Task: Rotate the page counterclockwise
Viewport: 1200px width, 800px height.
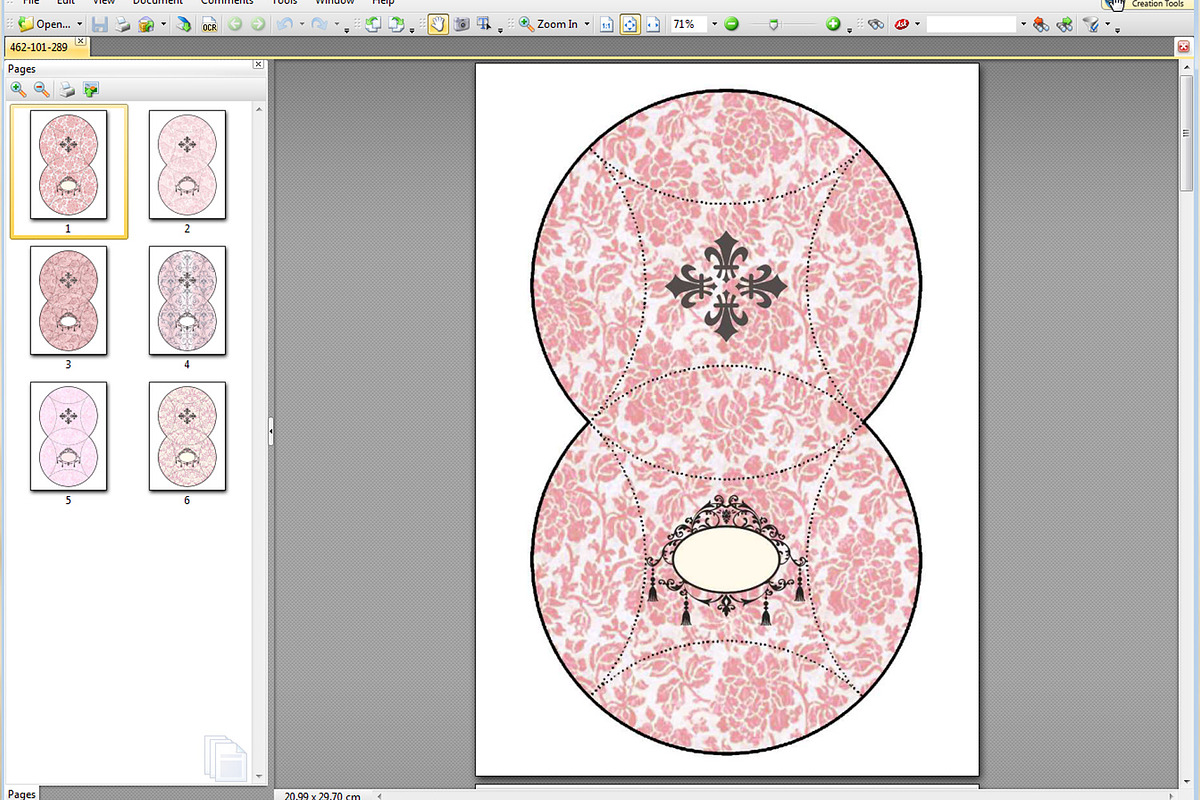Action: [373, 24]
